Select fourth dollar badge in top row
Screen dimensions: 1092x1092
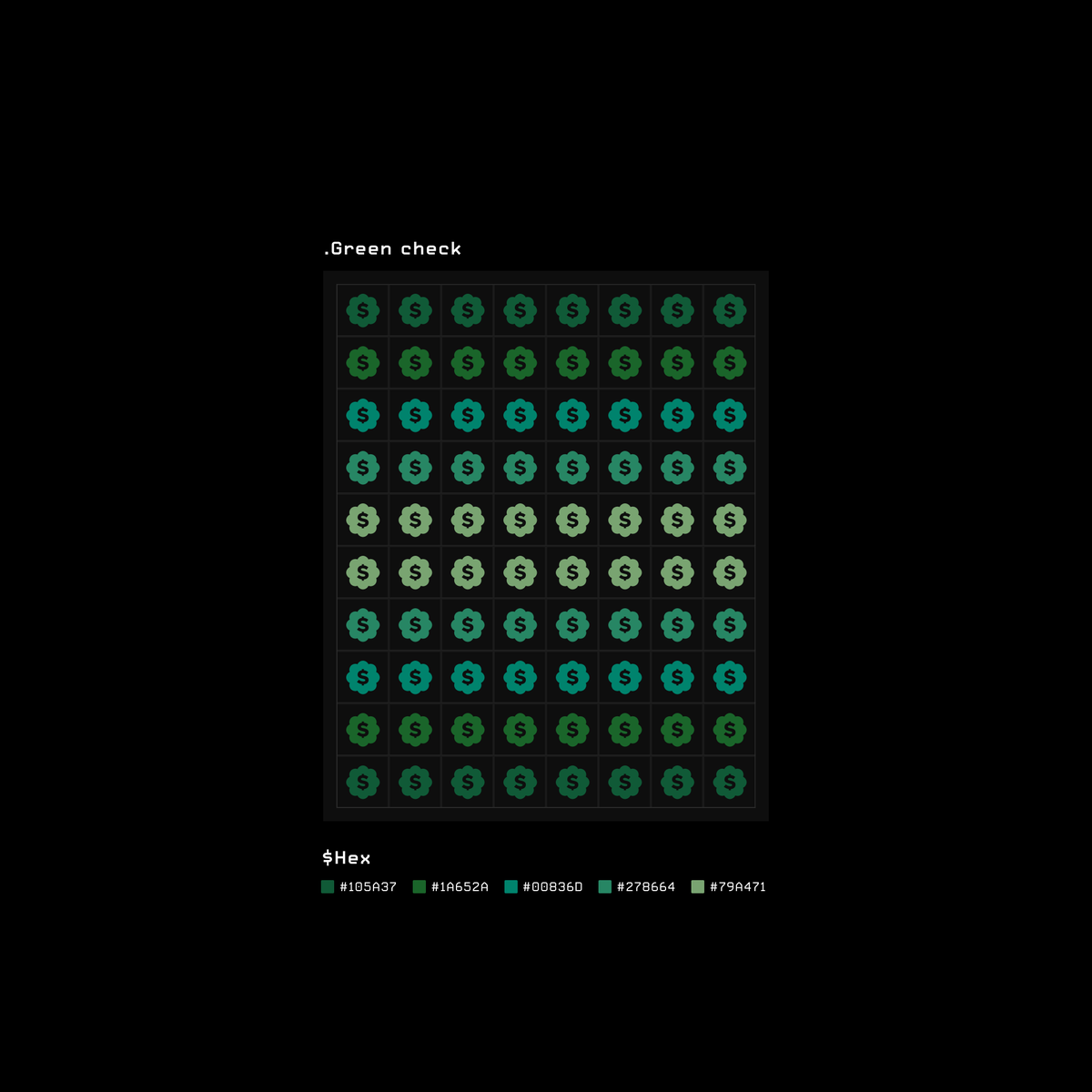click(x=521, y=310)
